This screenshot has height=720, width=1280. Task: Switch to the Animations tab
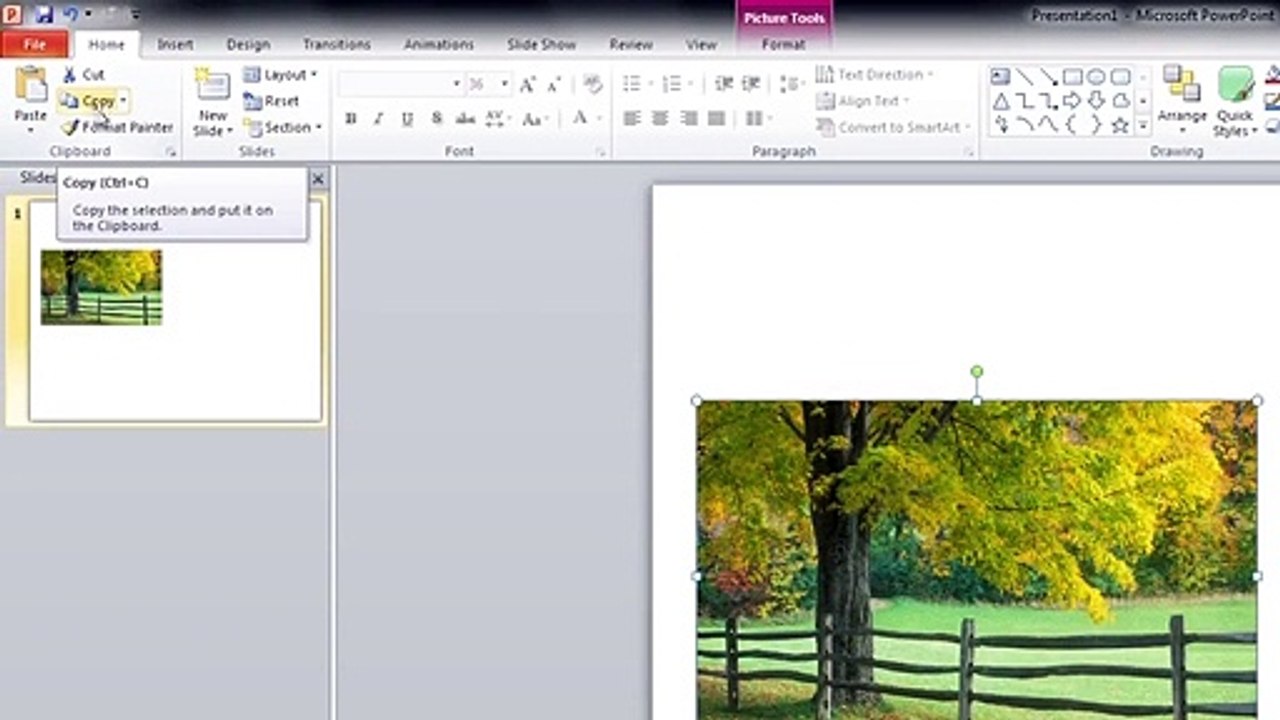(439, 45)
